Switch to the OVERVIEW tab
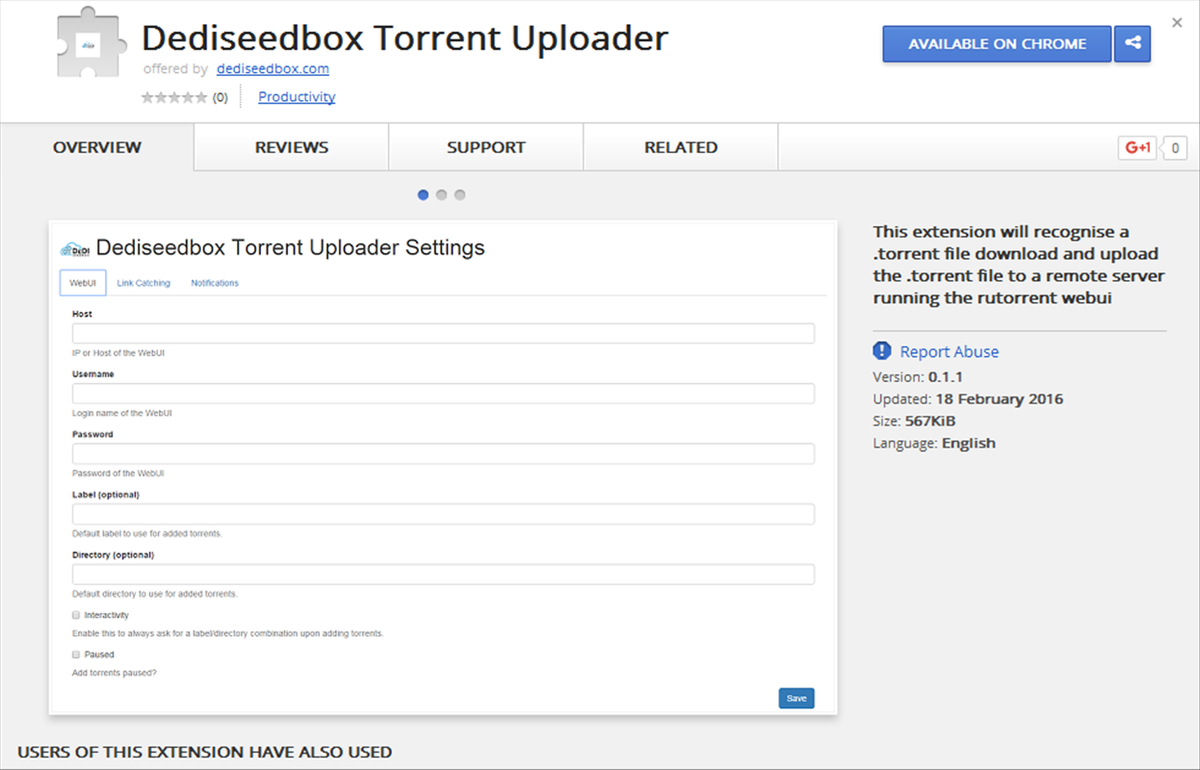The width and height of the screenshot is (1200, 770). pos(97,147)
